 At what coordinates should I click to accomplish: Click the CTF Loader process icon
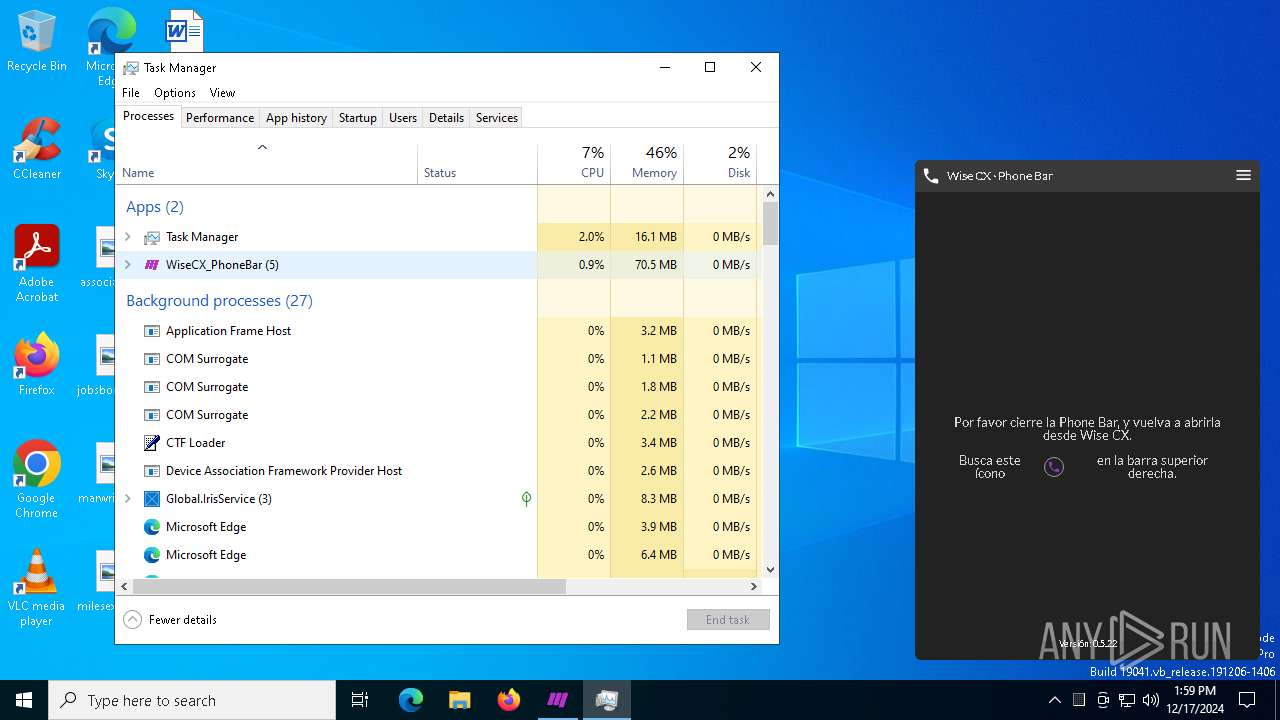[x=152, y=443]
